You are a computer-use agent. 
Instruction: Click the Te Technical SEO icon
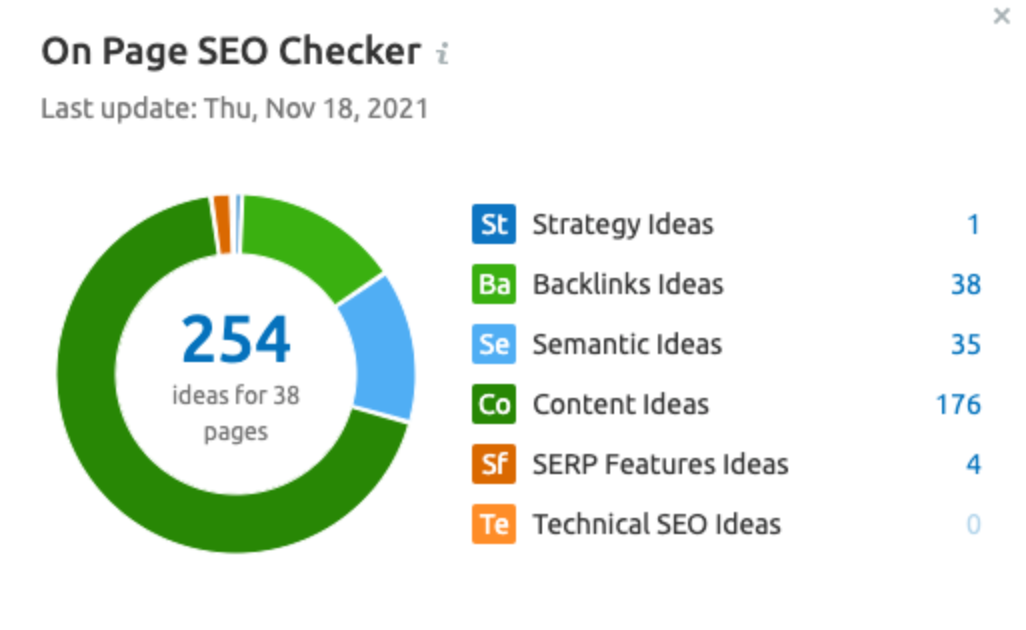(493, 524)
